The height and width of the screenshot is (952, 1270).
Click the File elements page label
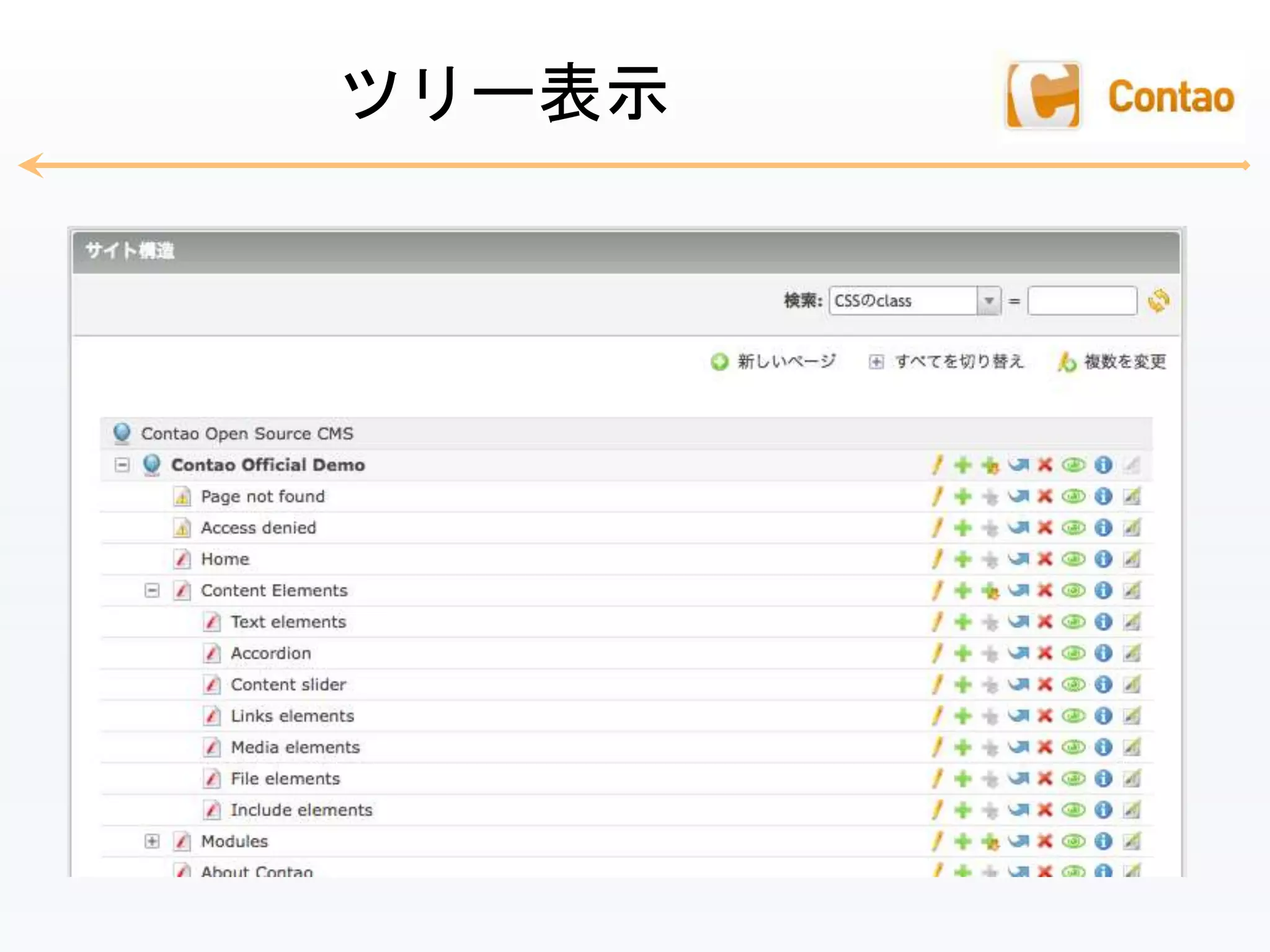coord(285,778)
